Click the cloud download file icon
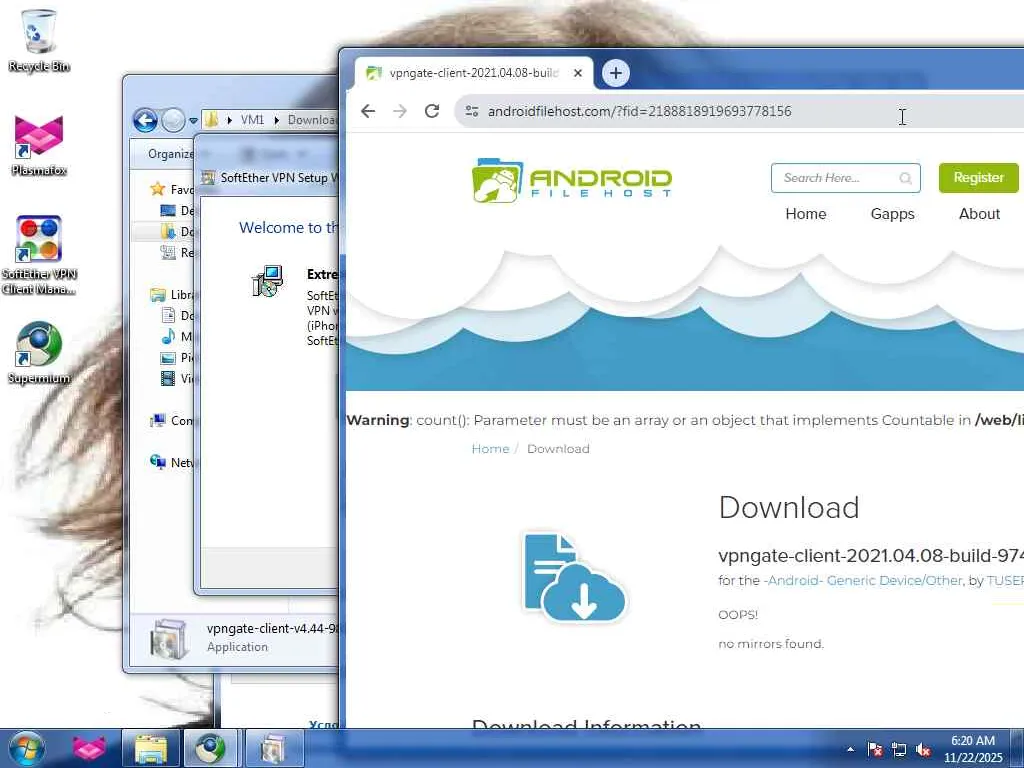The height and width of the screenshot is (768, 1024). coord(574,577)
